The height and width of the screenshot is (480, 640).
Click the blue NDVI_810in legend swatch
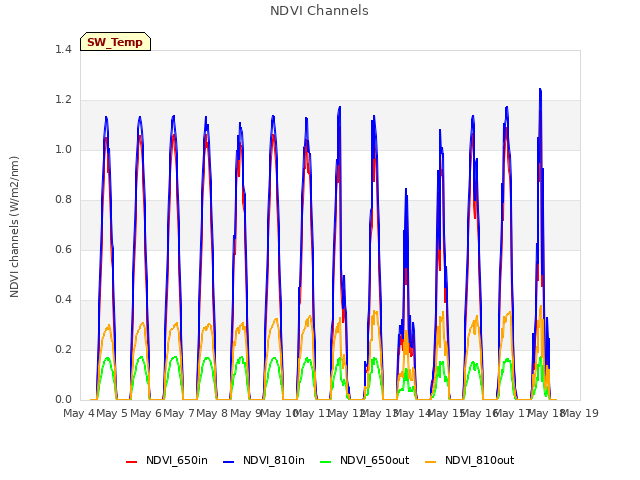[229, 462]
